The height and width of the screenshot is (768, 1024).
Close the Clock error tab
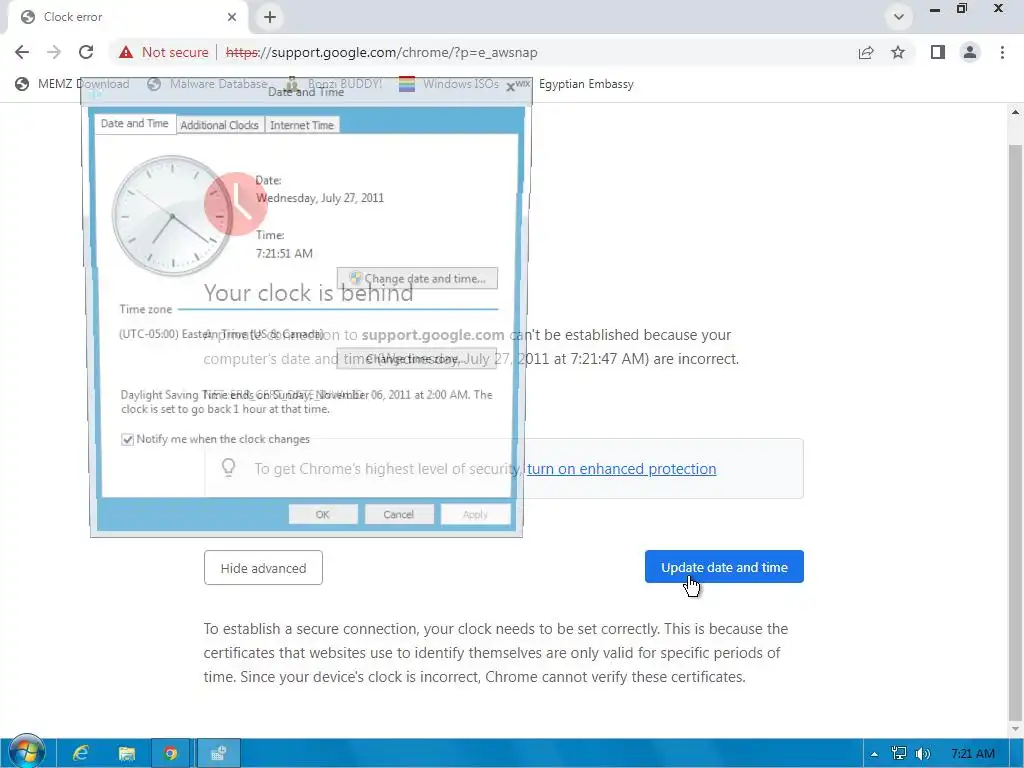[232, 17]
